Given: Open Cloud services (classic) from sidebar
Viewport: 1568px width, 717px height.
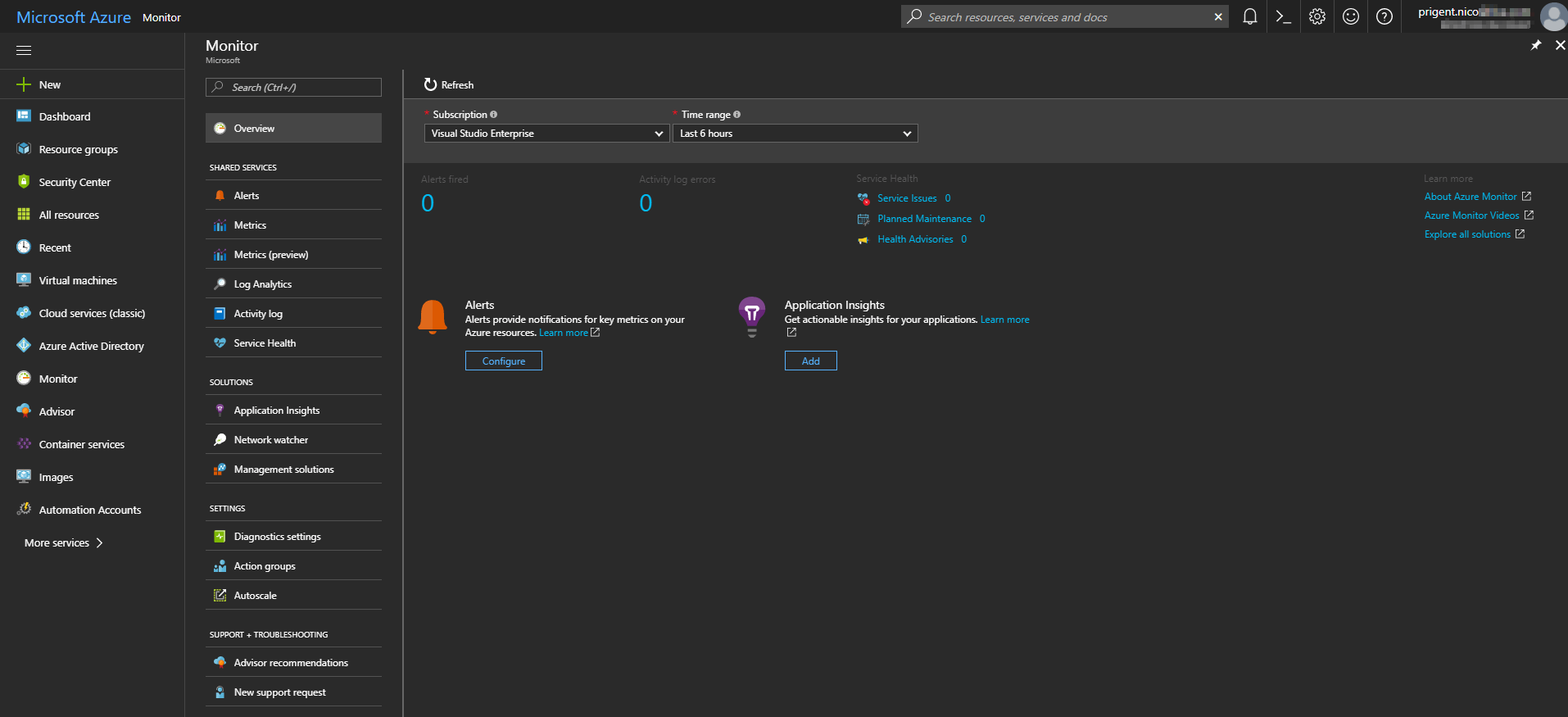Looking at the screenshot, I should (x=92, y=313).
